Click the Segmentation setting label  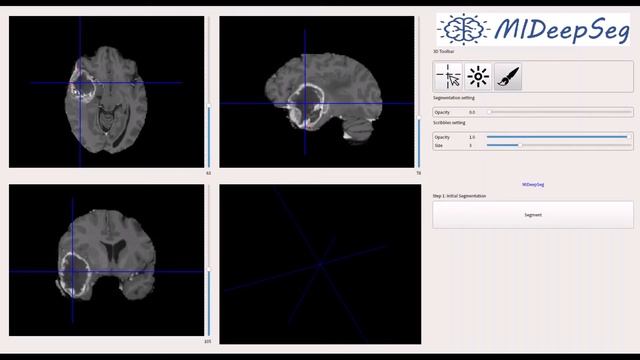coord(453,98)
